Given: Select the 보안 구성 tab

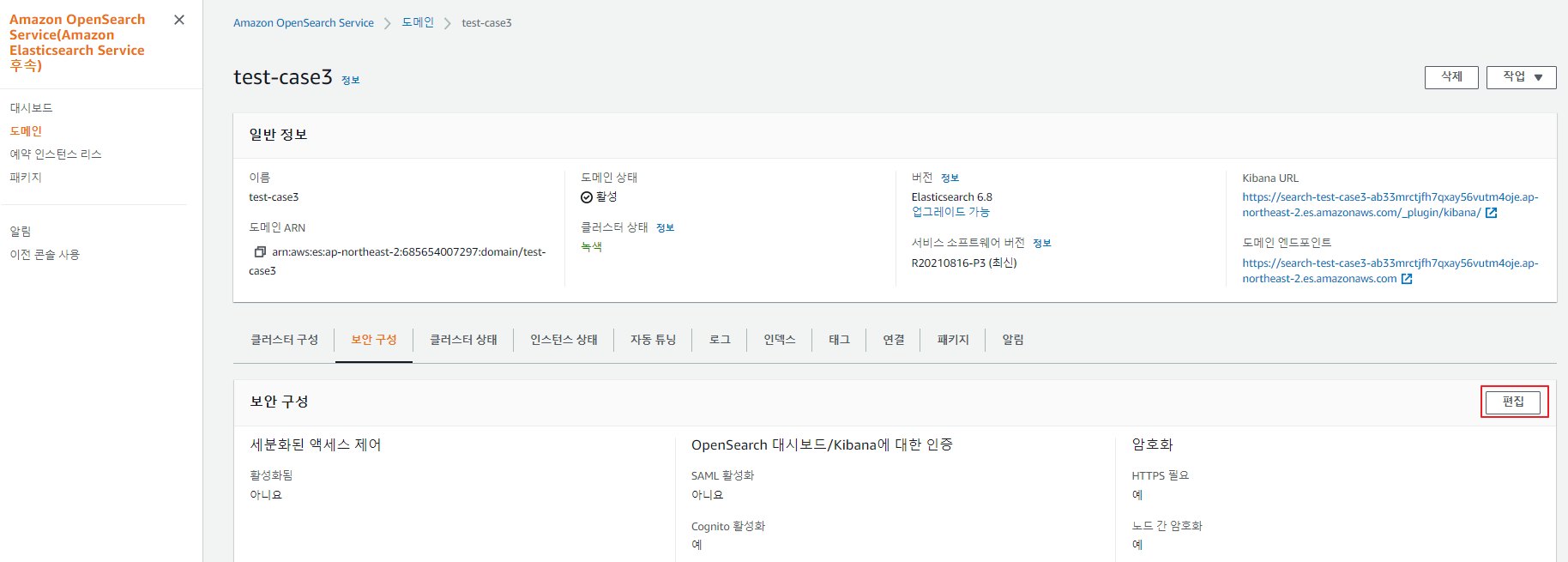Looking at the screenshot, I should tap(374, 340).
